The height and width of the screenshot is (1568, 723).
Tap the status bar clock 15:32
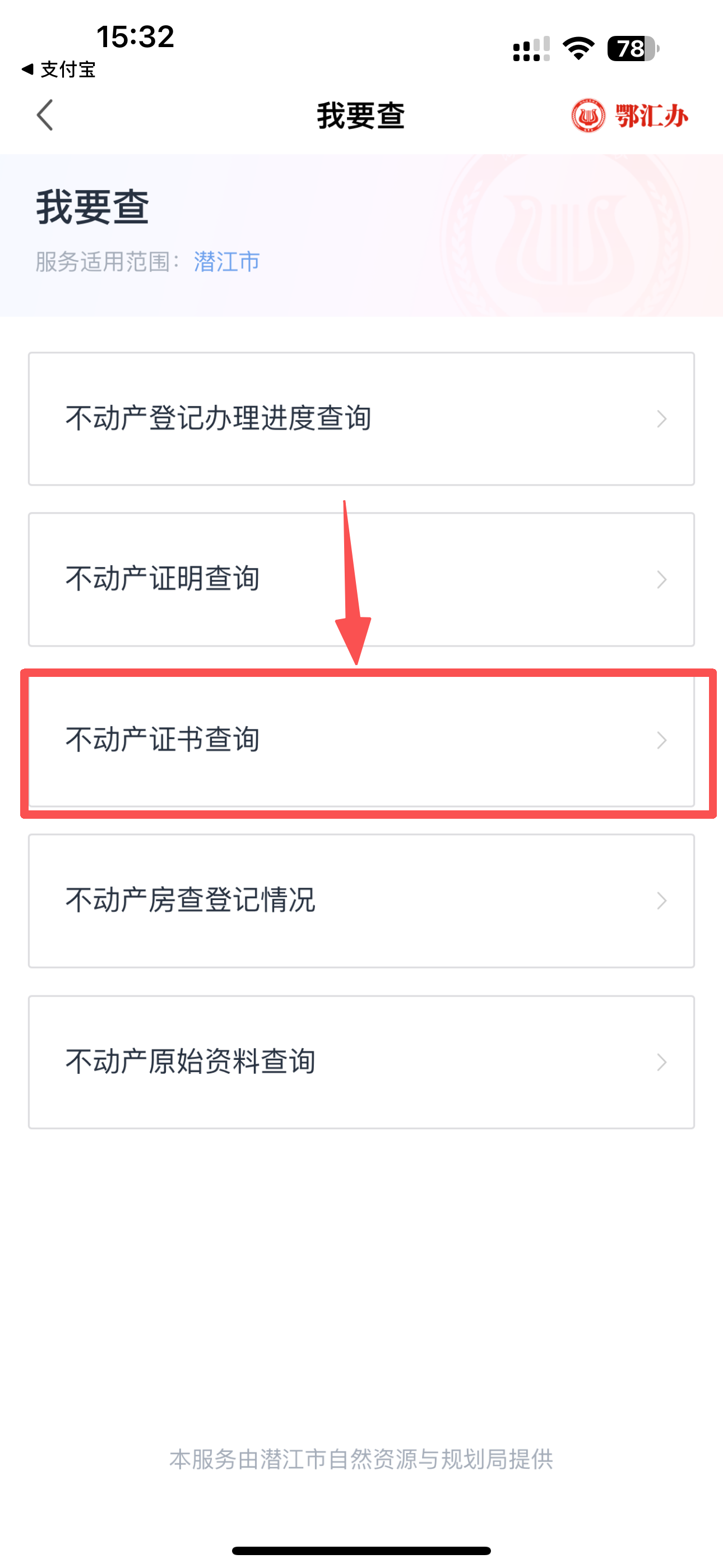point(135,36)
